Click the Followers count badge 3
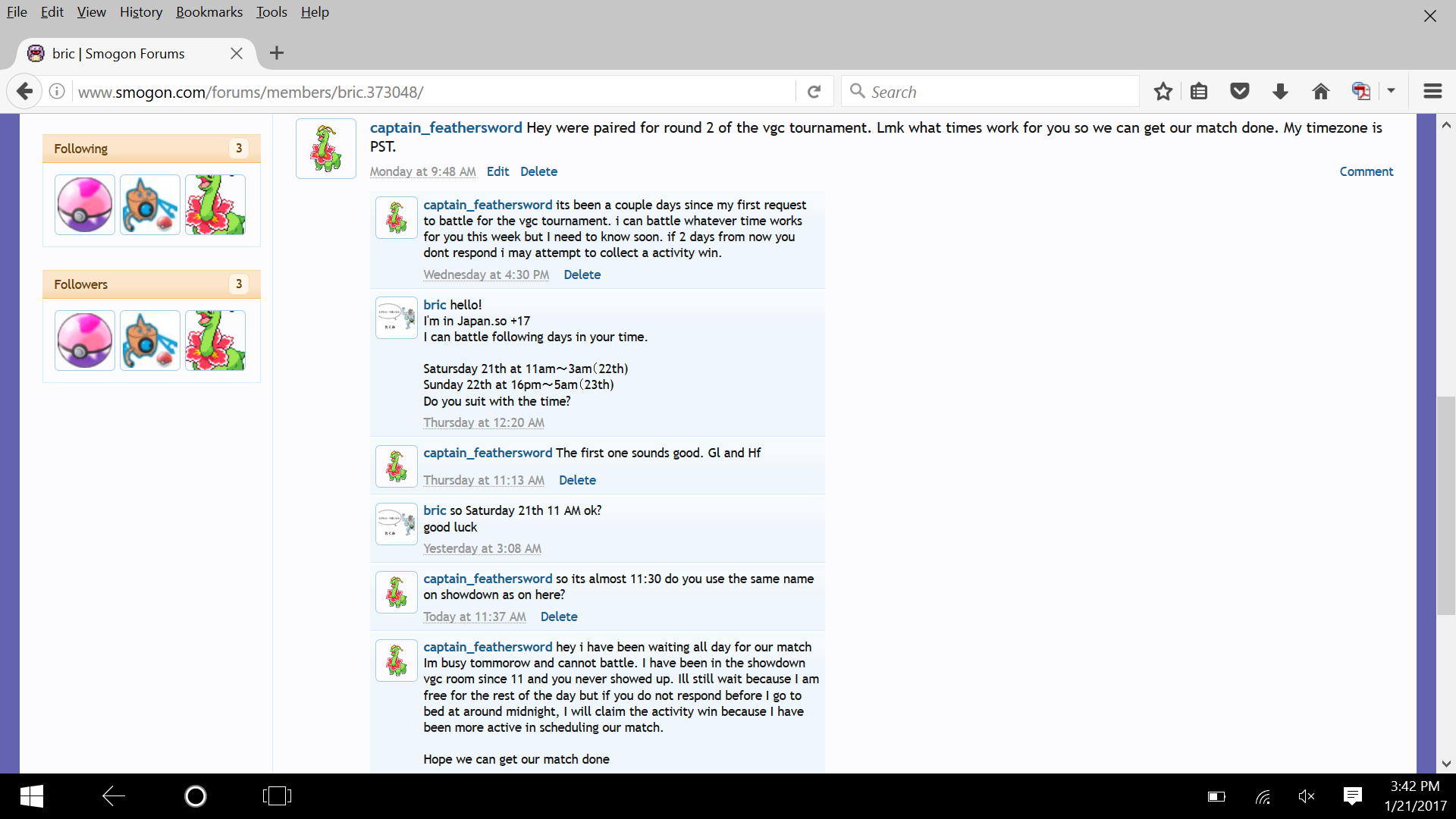The height and width of the screenshot is (819, 1456). tap(239, 284)
